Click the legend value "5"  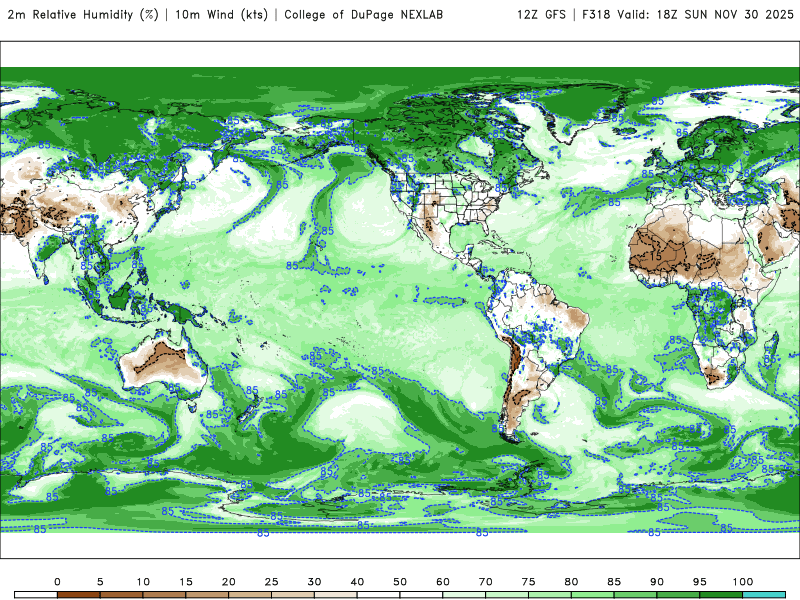pyautogui.click(x=100, y=582)
